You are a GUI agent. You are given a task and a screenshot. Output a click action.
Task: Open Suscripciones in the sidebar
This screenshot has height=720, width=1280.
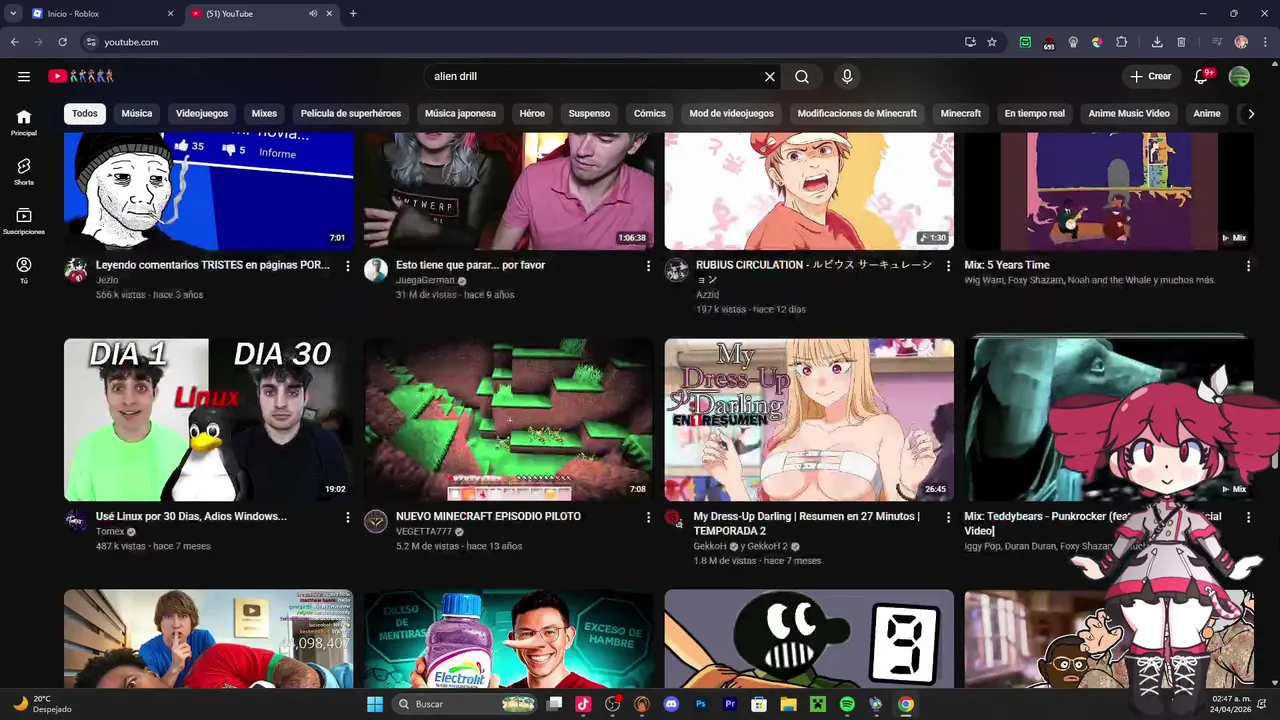(24, 221)
